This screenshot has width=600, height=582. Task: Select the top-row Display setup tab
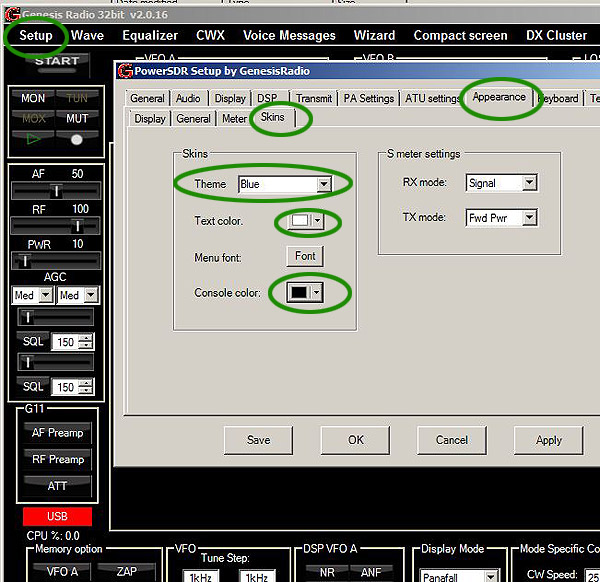click(x=230, y=98)
